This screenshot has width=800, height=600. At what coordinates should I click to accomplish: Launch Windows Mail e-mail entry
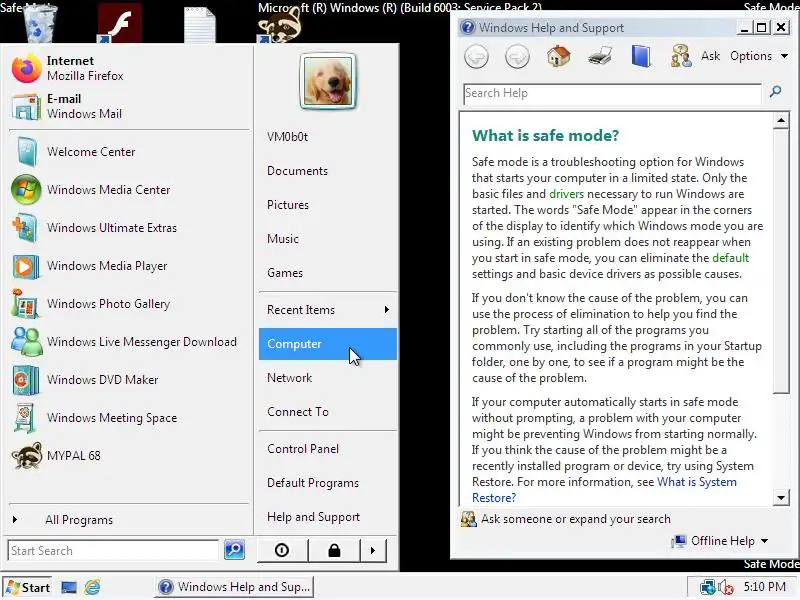tap(129, 106)
